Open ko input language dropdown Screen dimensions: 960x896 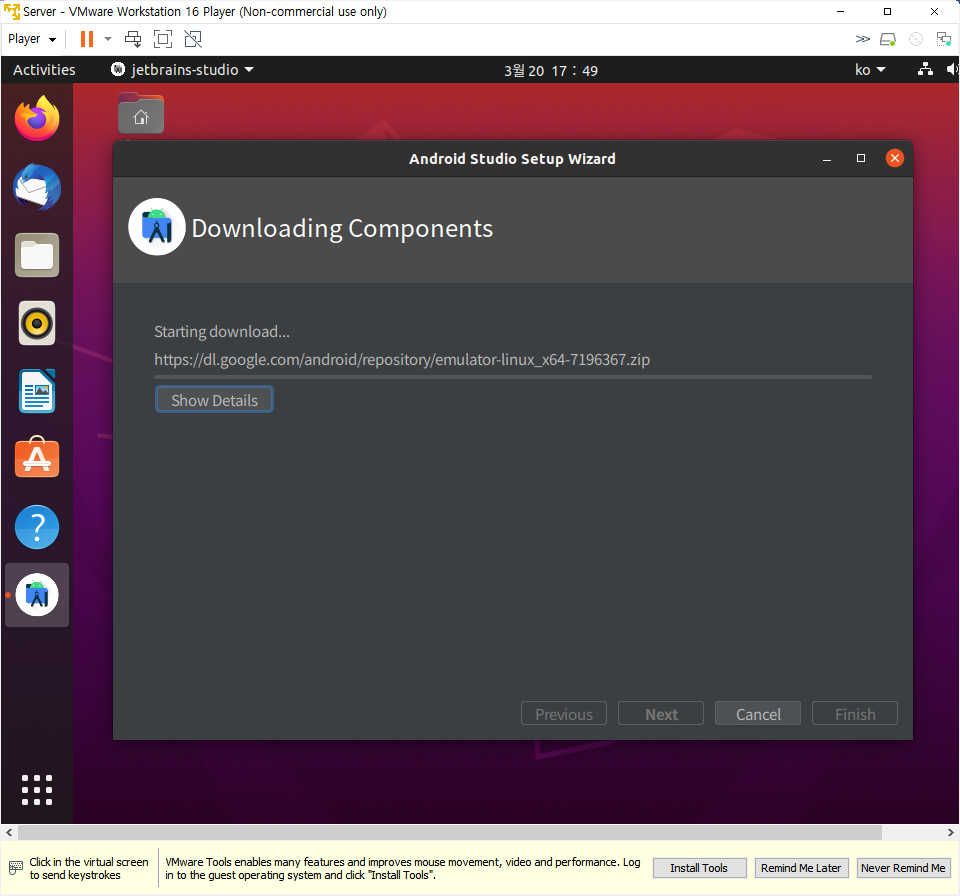click(870, 69)
